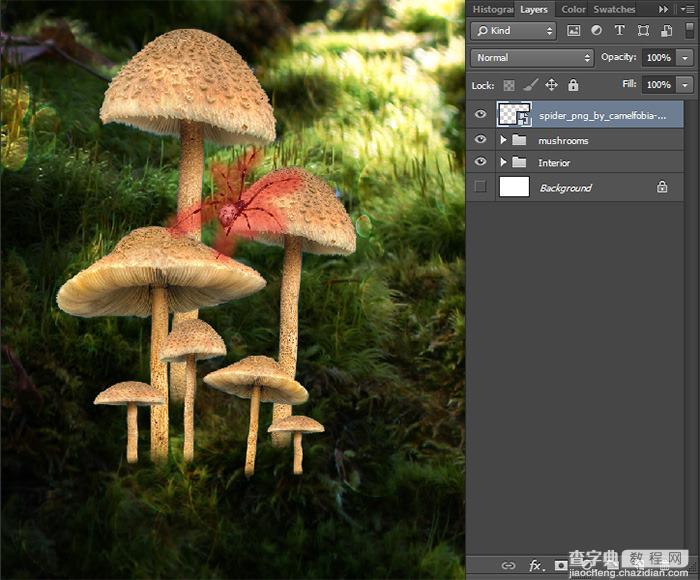This screenshot has width=700, height=580.
Task: Collapse panels with double-arrow icon
Action: [x=664, y=9]
